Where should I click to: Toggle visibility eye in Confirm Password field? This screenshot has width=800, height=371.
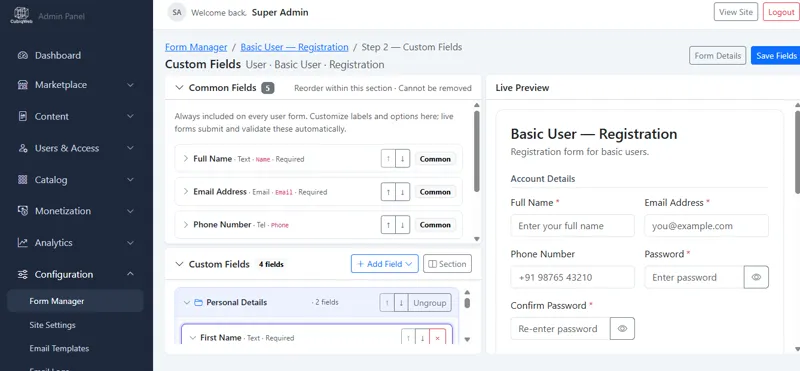622,329
